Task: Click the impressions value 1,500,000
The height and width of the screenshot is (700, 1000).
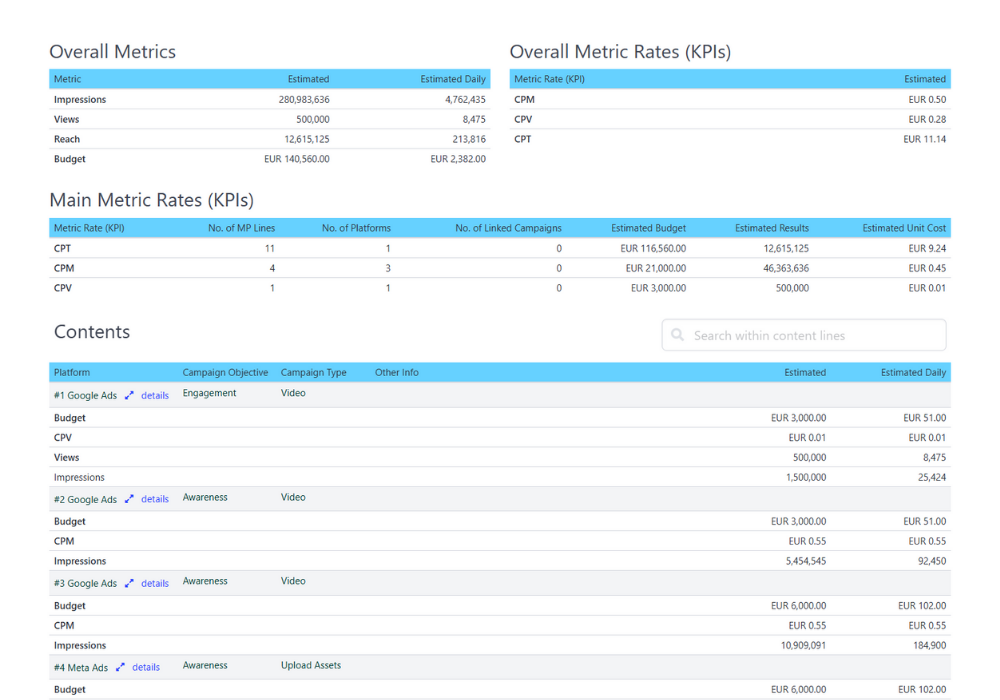Action: 806,478
